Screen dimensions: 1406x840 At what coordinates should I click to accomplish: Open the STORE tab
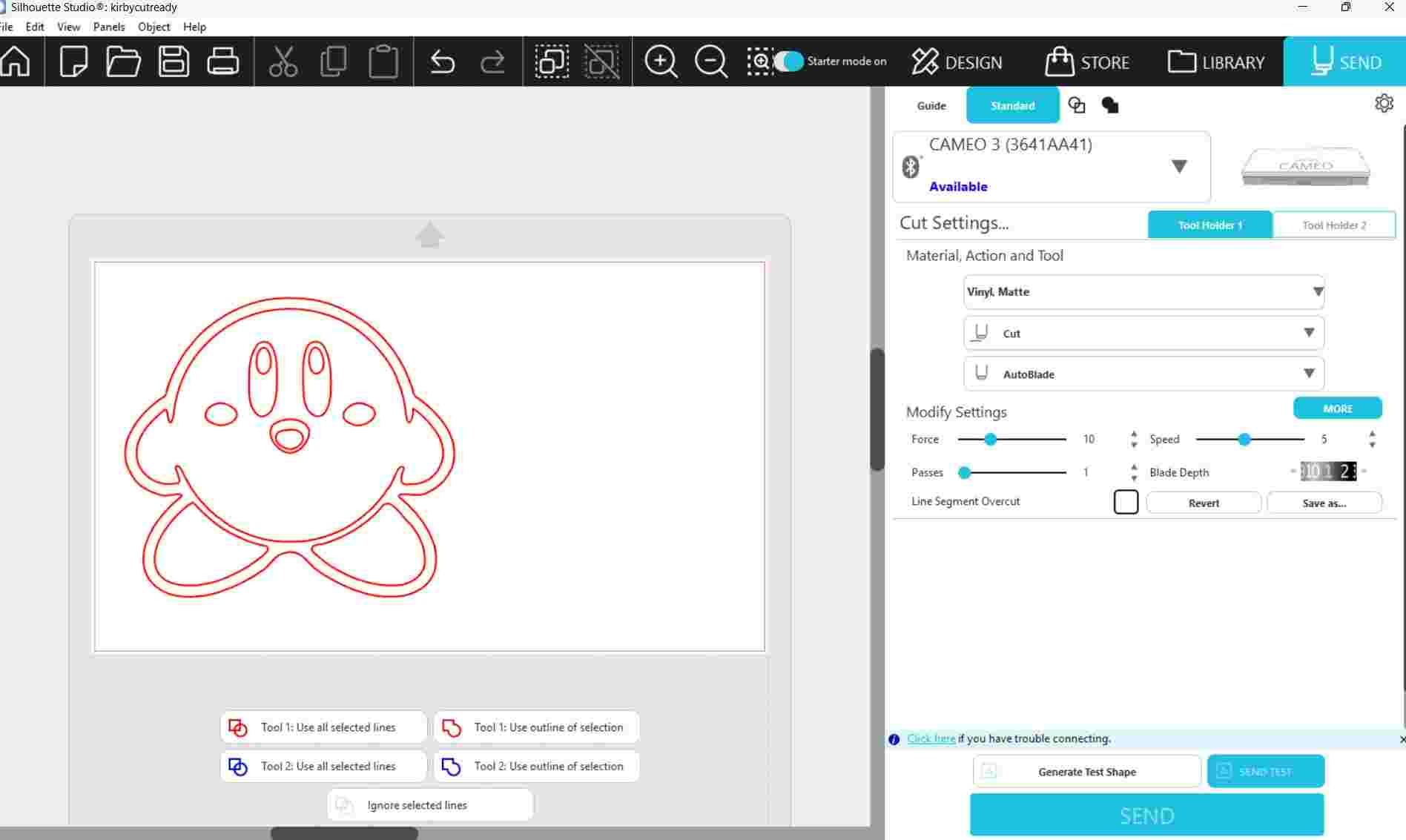pyautogui.click(x=1087, y=62)
